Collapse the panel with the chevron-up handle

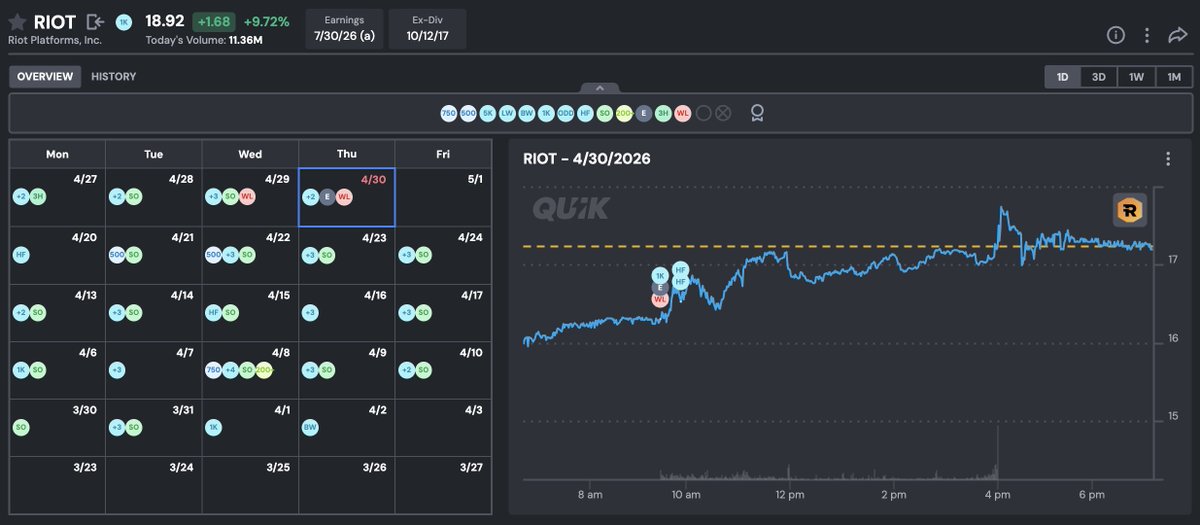pos(599,88)
